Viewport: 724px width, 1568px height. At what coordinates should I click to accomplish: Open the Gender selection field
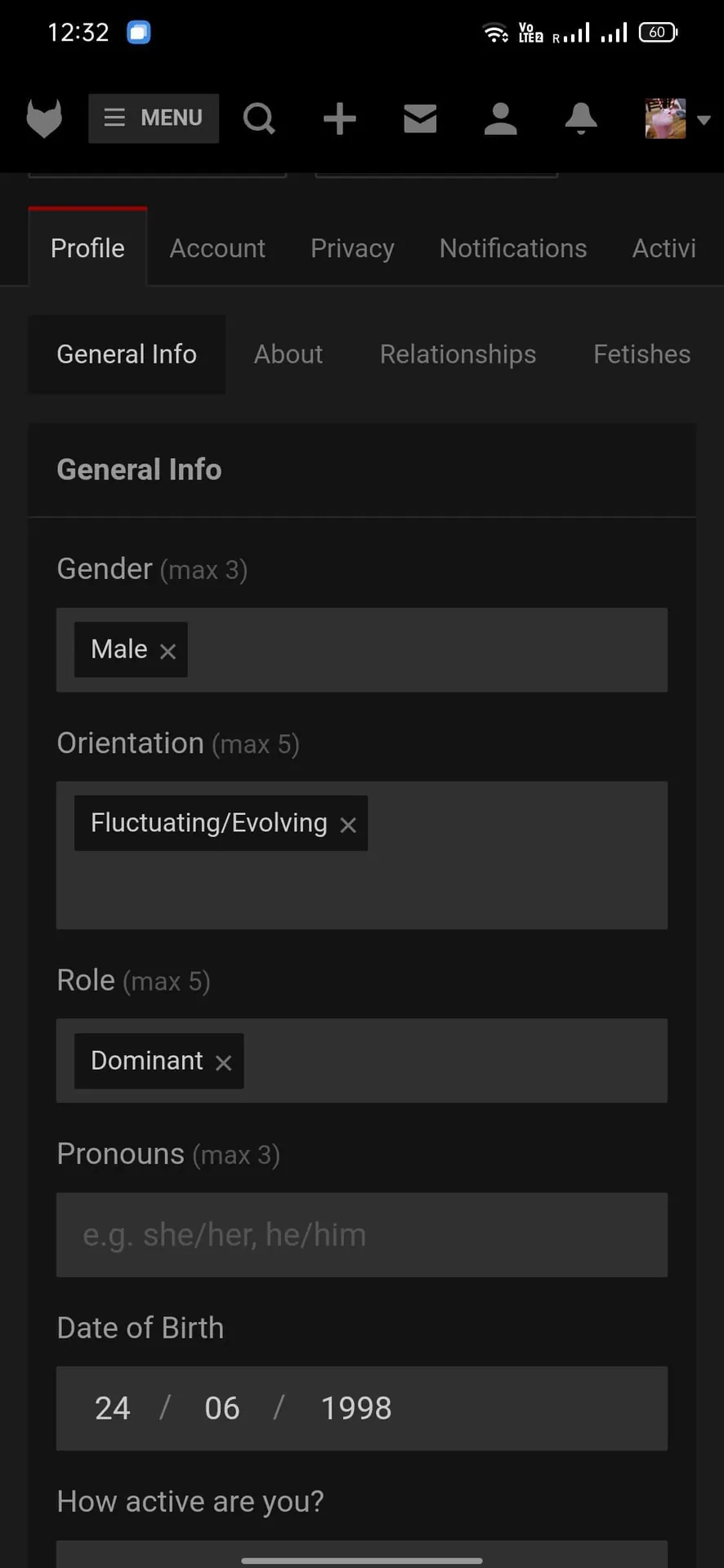(362, 650)
